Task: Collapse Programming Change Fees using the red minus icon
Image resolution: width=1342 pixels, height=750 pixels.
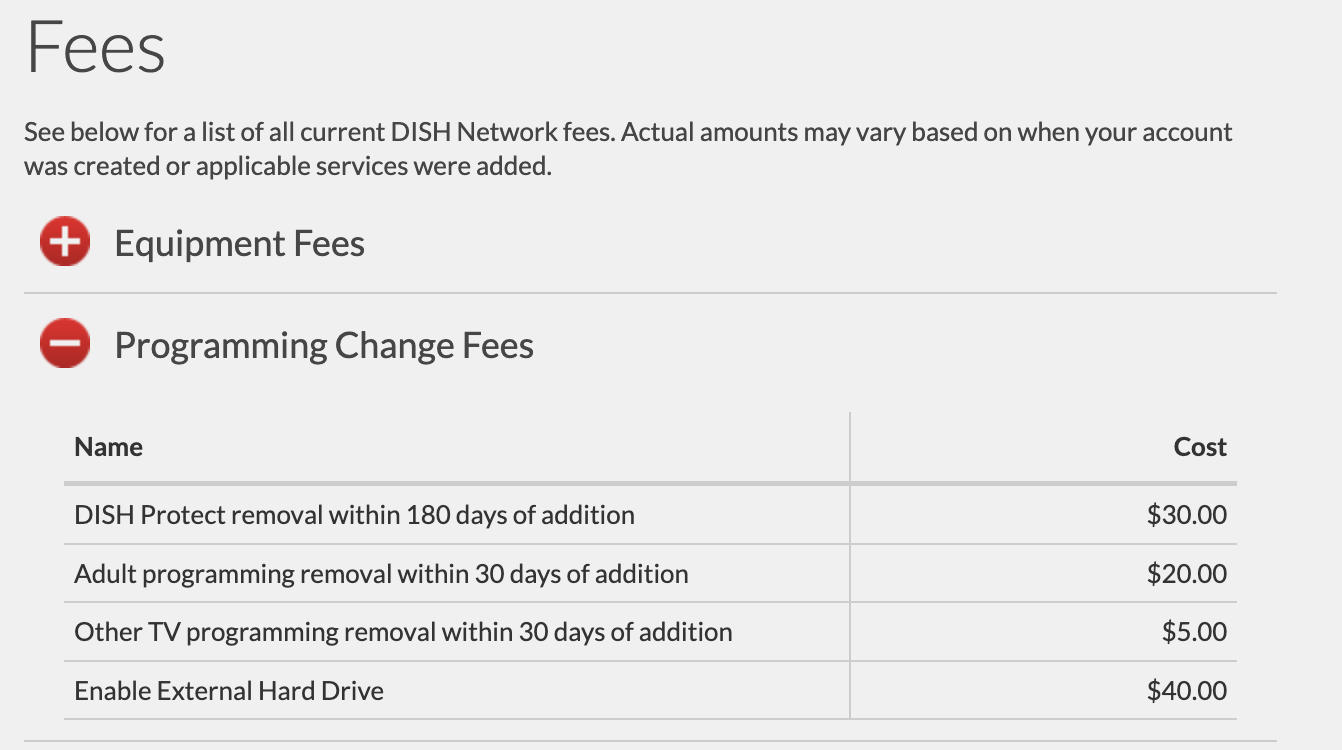Action: [x=65, y=344]
